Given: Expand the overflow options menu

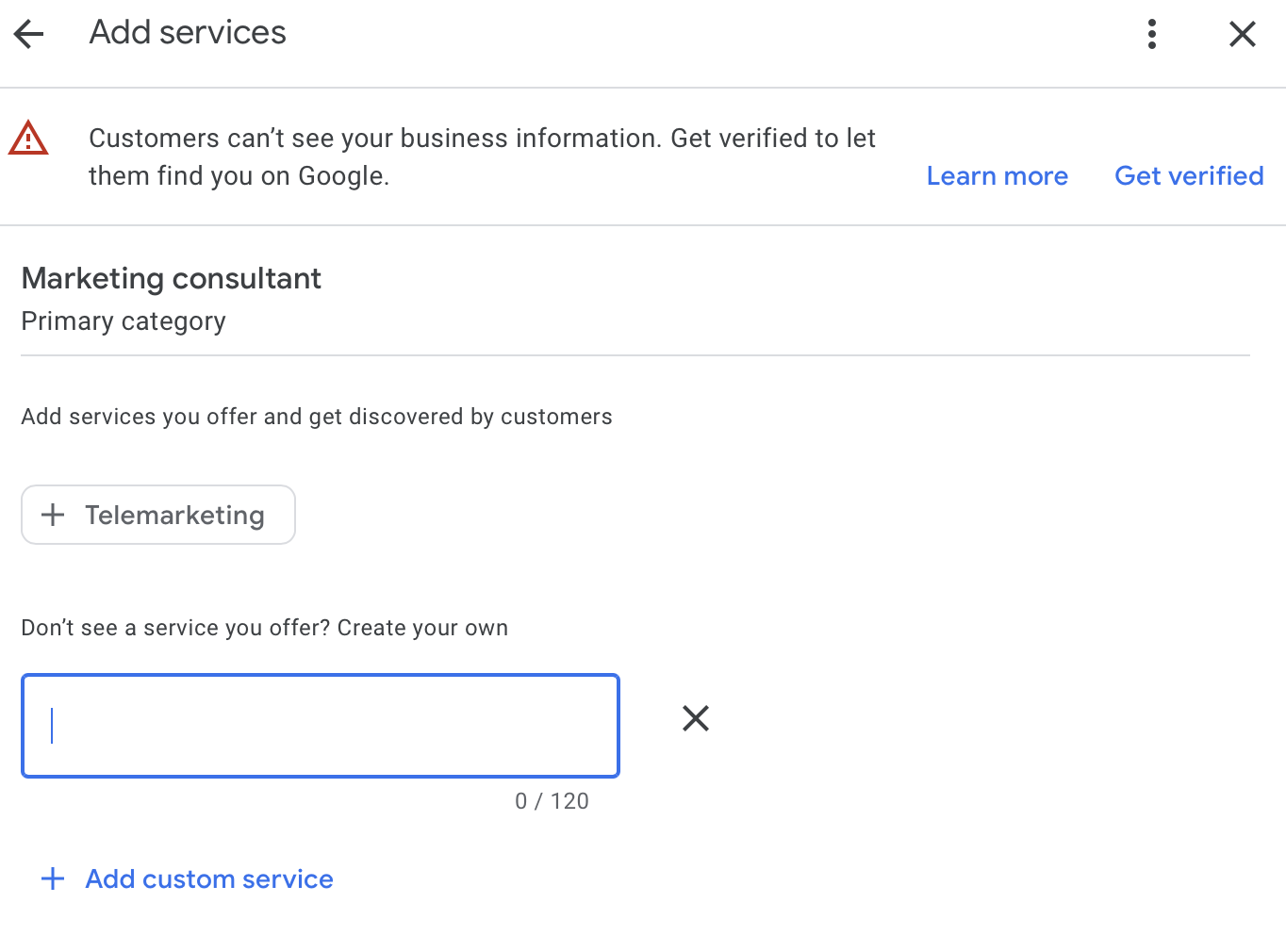Looking at the screenshot, I should [1152, 33].
